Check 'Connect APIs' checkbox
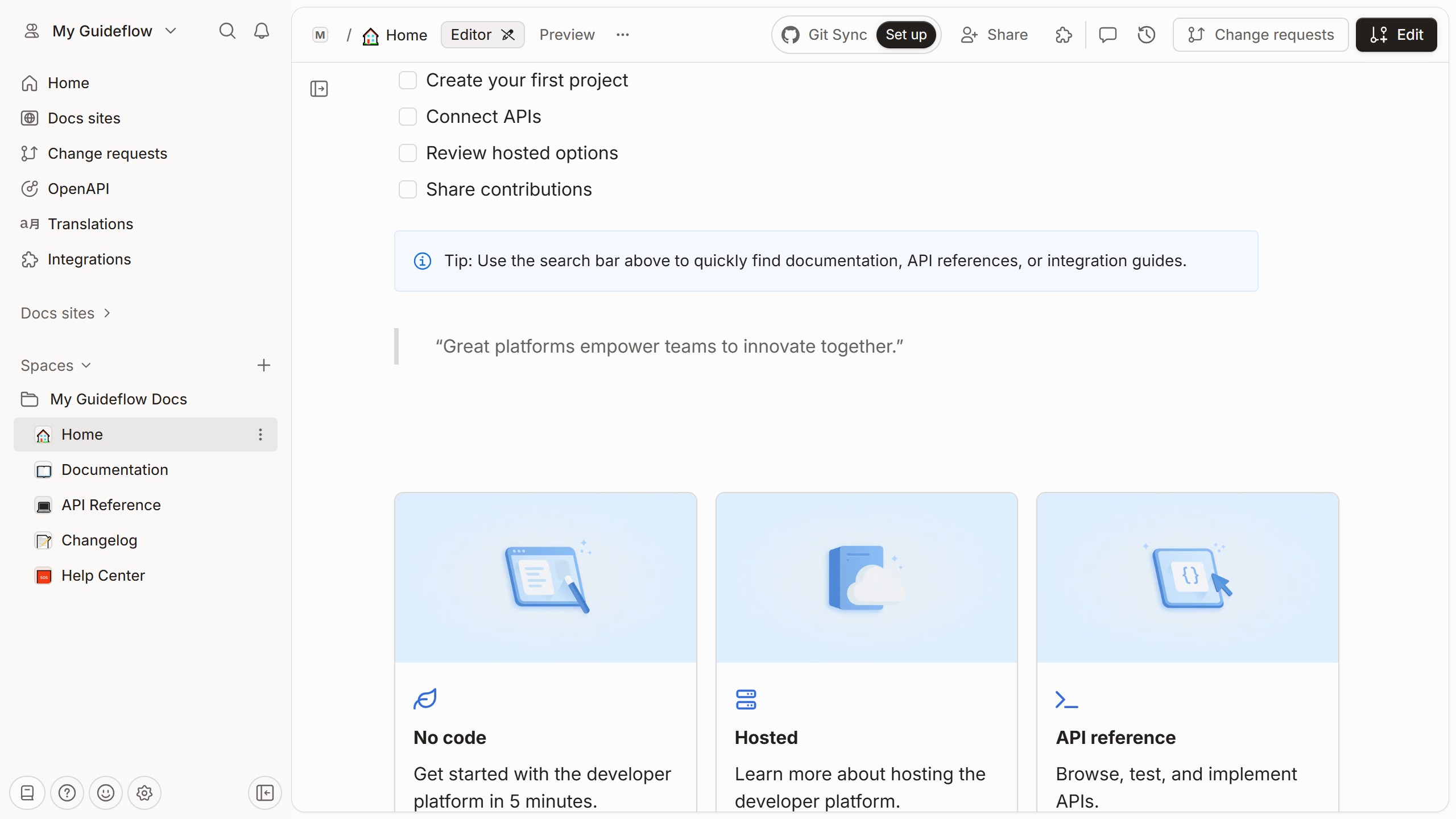 (x=408, y=117)
